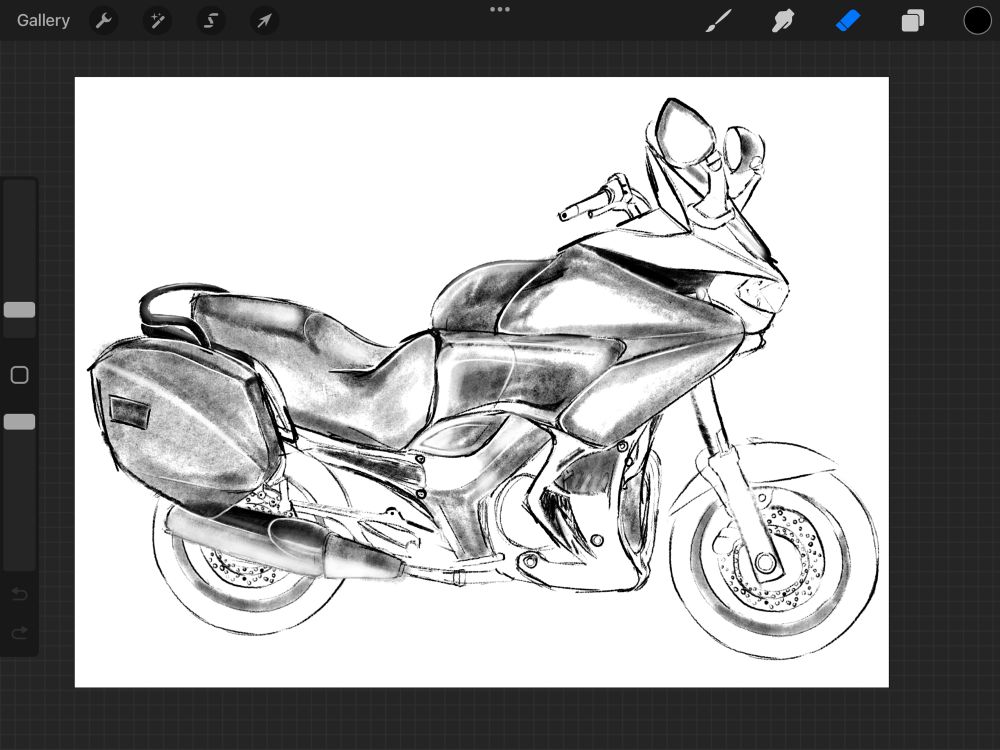Tap the motorcycle's front wheel hub
1000x750 pixels.
pos(767,565)
